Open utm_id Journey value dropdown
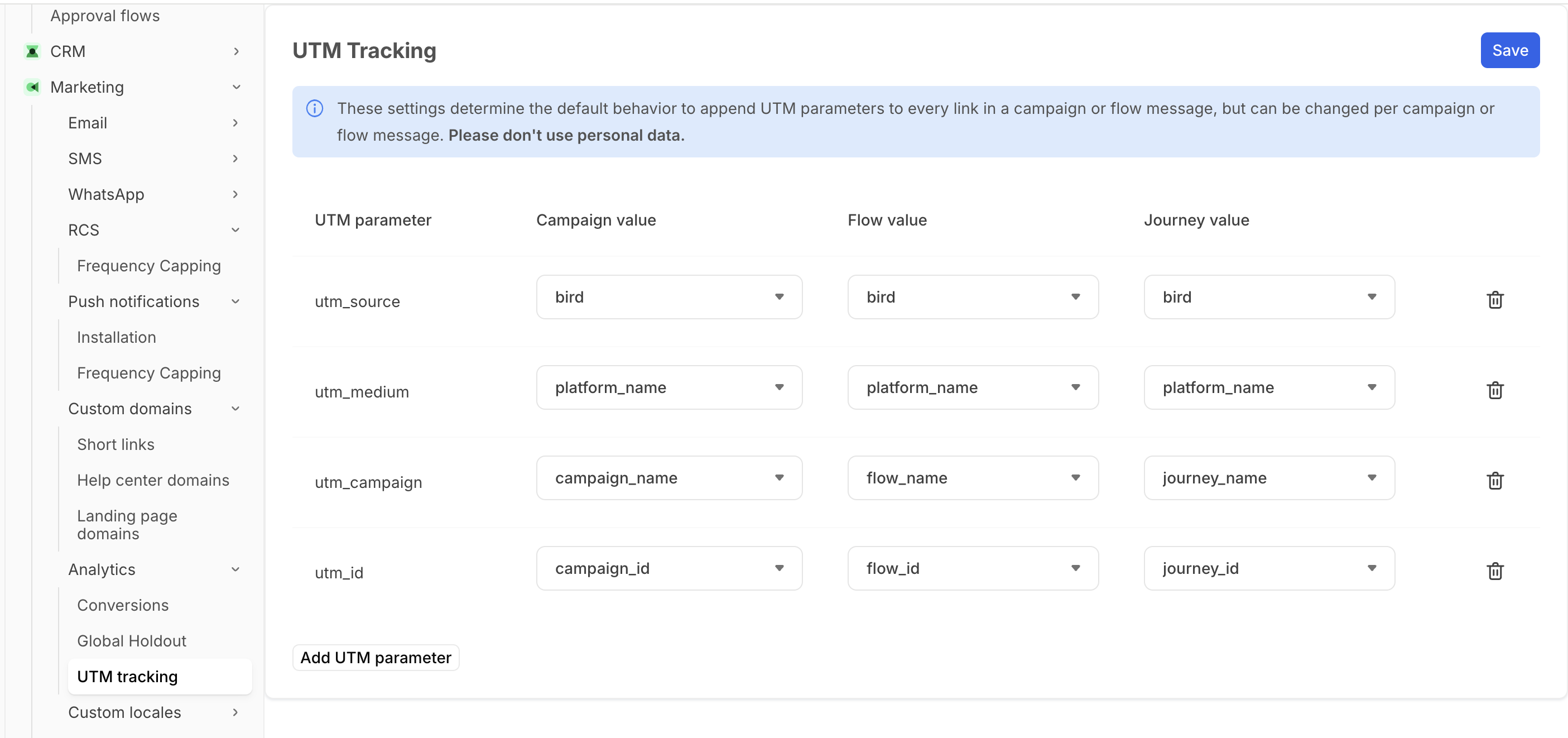 coord(1268,568)
